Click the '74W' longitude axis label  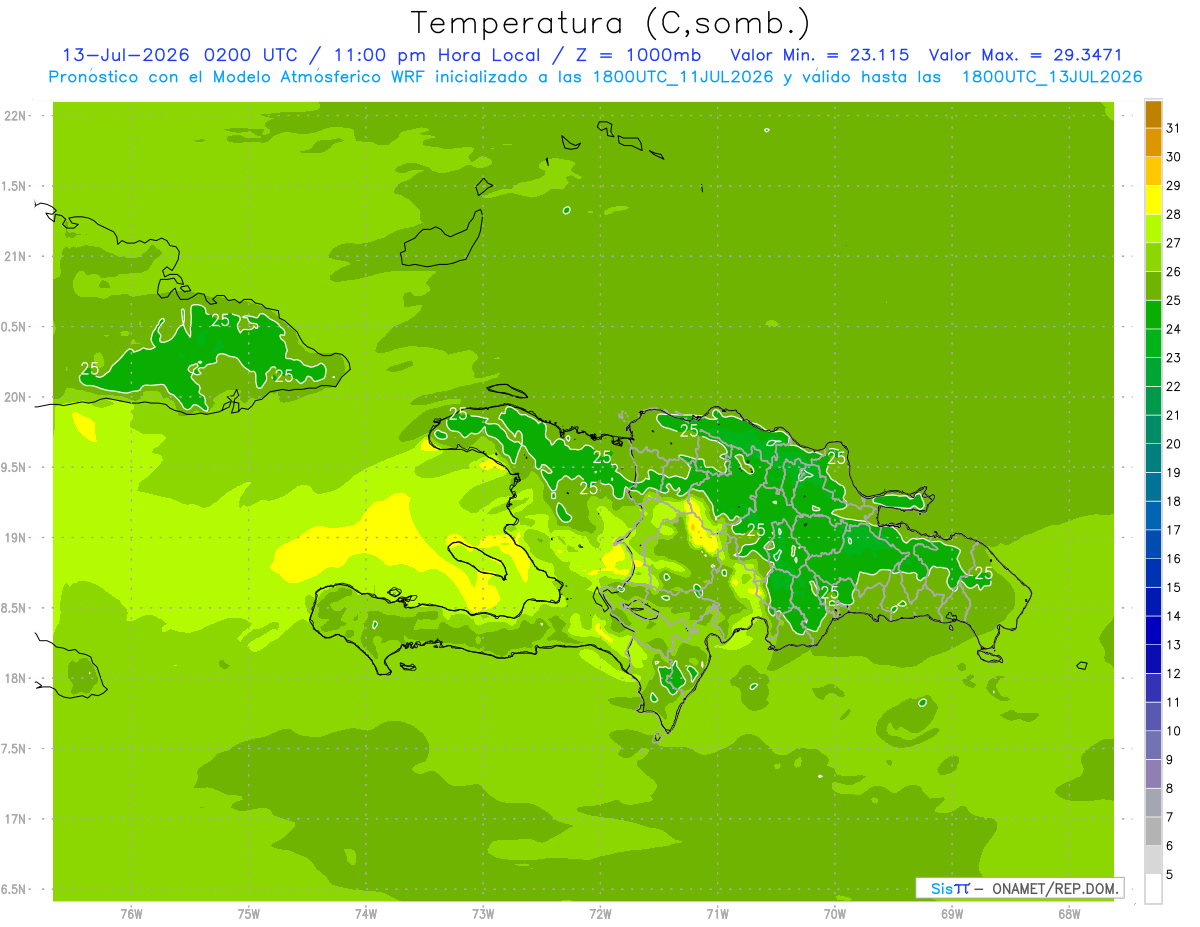tap(366, 914)
